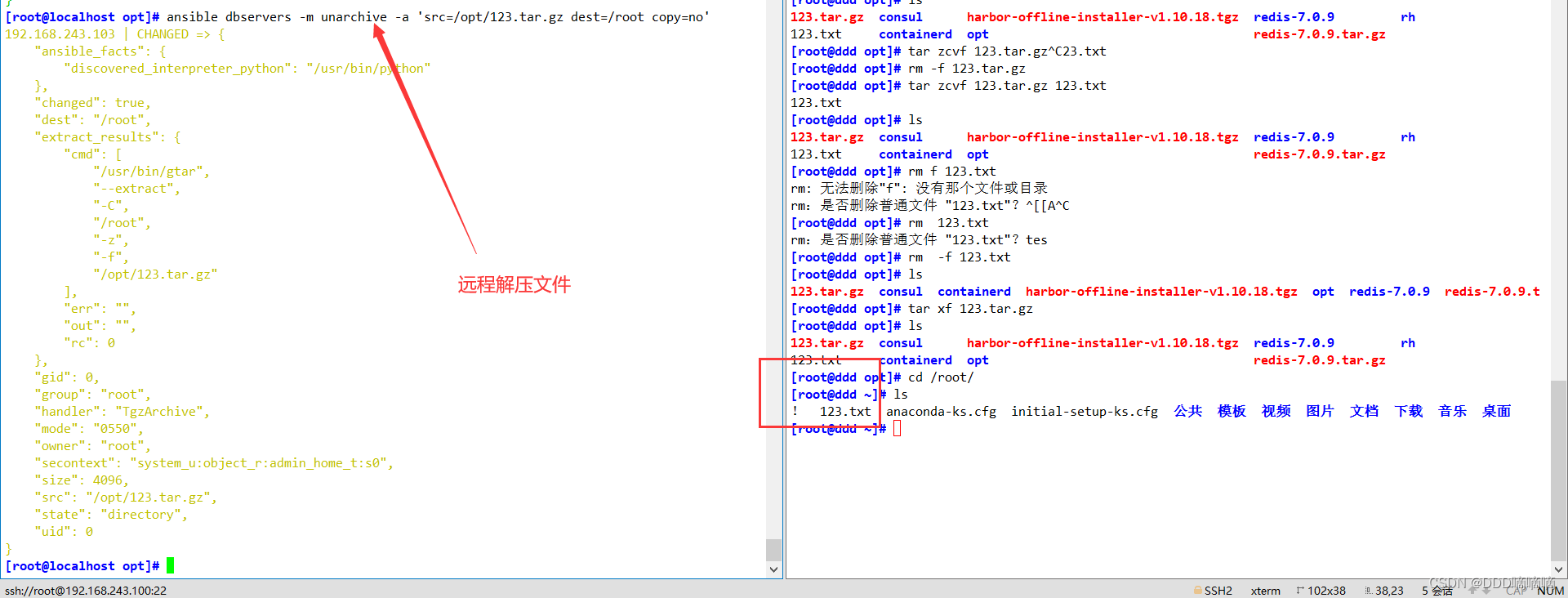
Task: Click the left pane scrollbar thumb
Action: (773, 549)
